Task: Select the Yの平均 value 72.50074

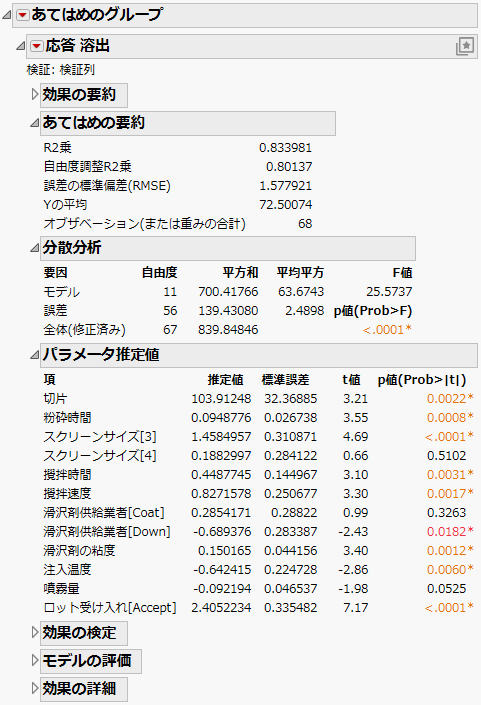Action: [x=285, y=205]
